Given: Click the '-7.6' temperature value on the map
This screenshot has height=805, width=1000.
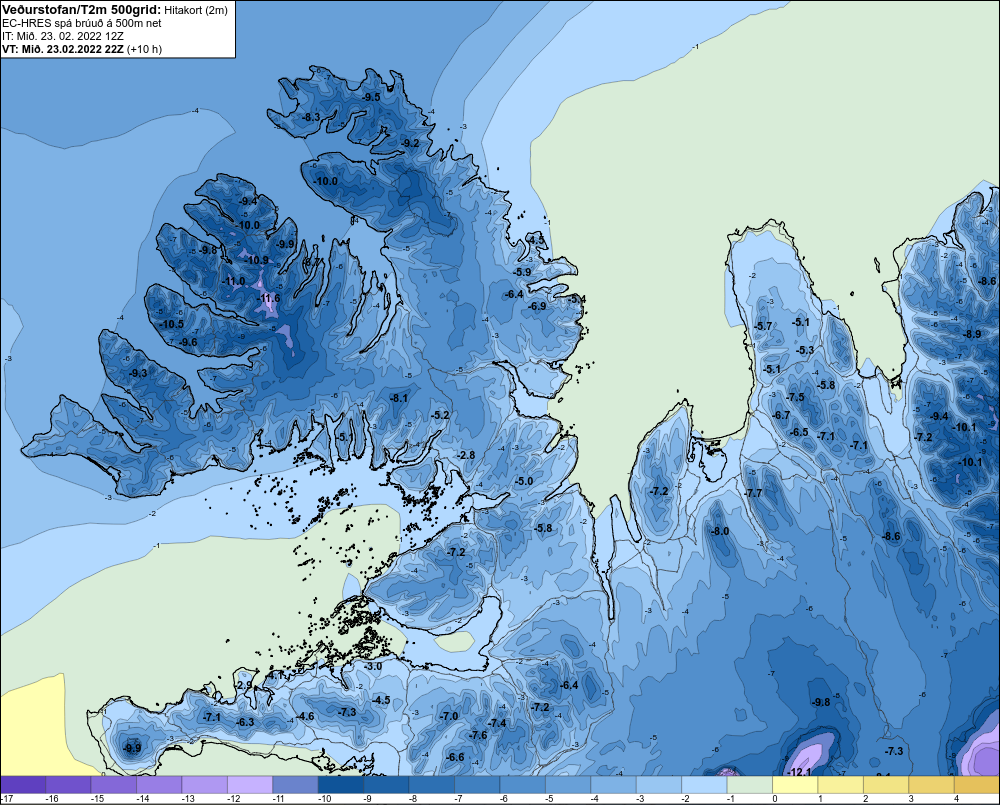Looking at the screenshot, I should pos(478,735).
